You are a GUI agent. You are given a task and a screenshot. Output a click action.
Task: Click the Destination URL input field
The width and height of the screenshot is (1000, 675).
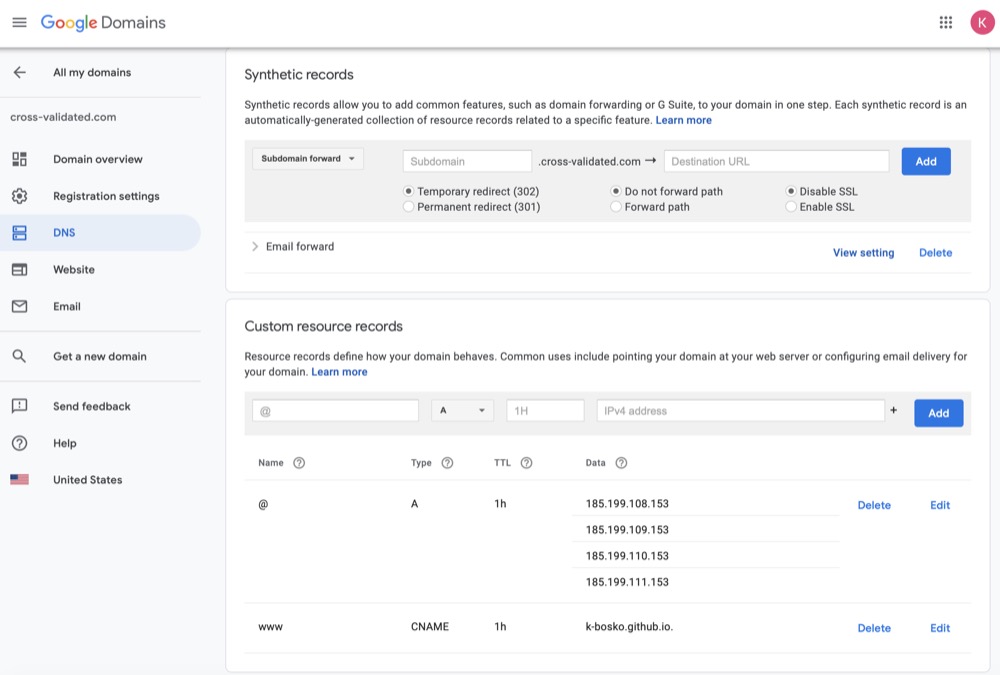click(x=776, y=161)
